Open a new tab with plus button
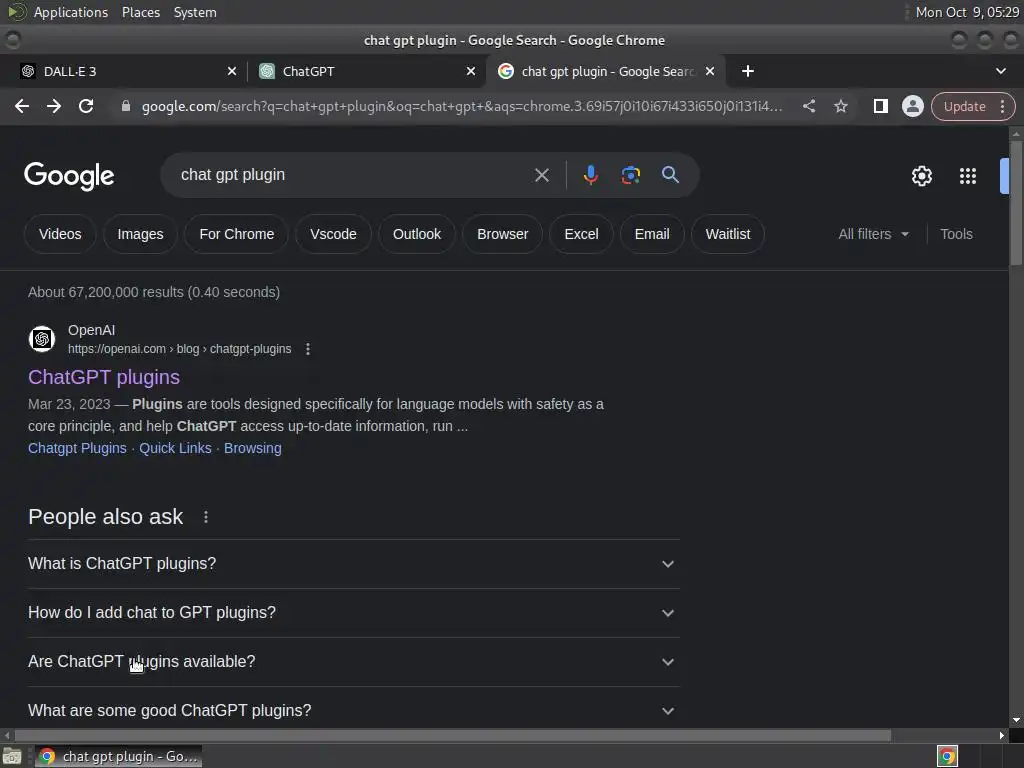 pyautogui.click(x=748, y=71)
